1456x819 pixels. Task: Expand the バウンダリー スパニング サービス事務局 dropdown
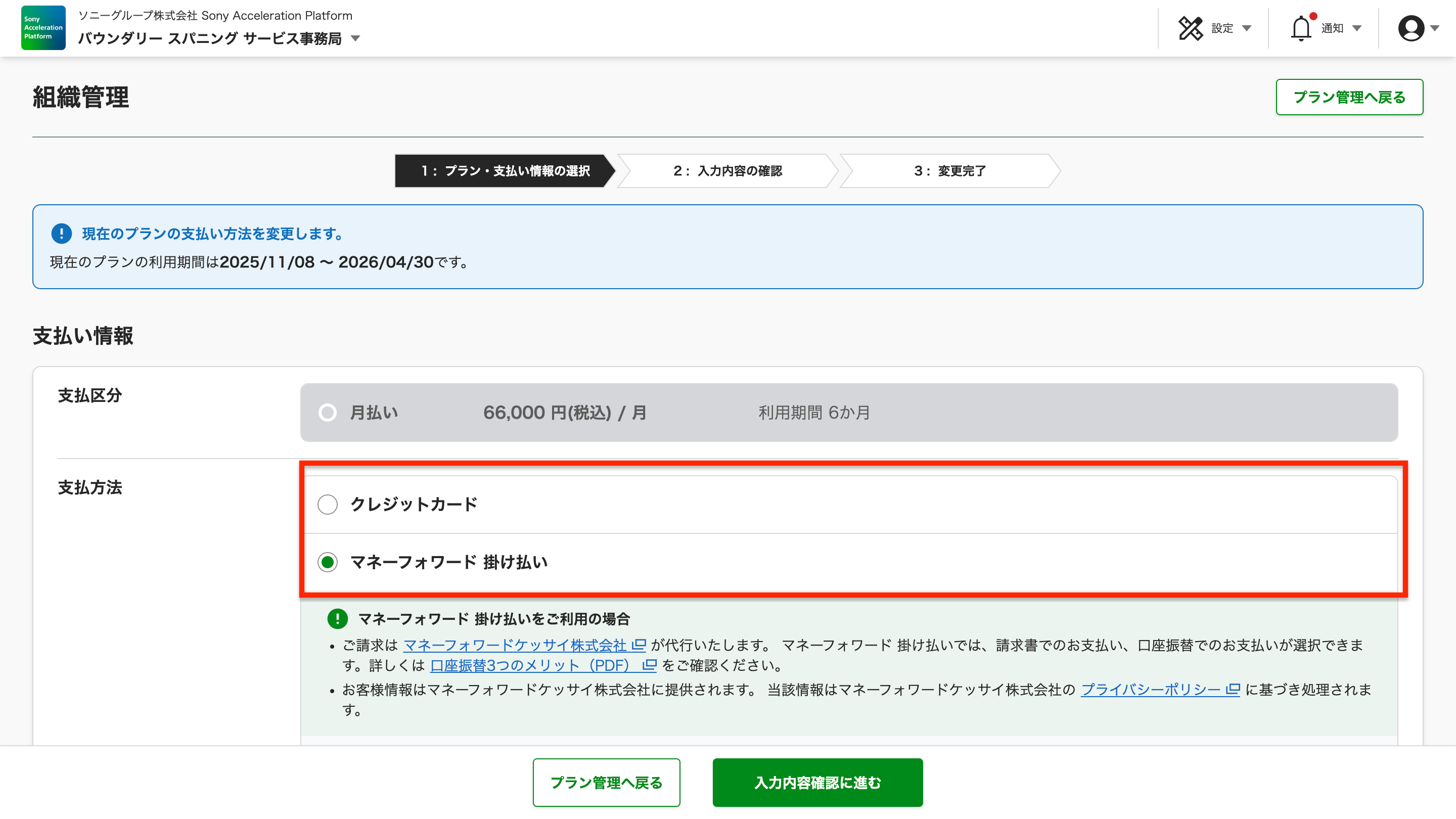(355, 38)
